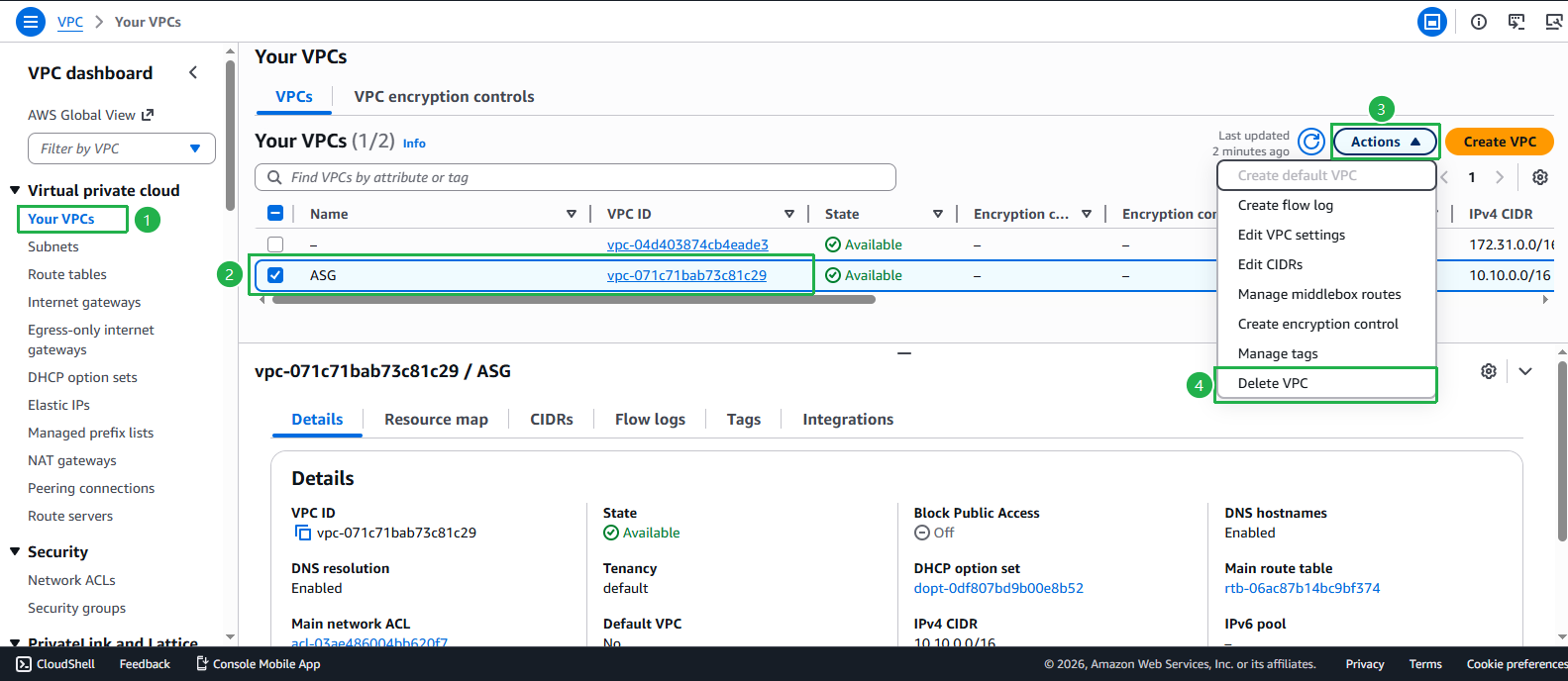
Task: Click the split panel resize handle
Action: 903,352
